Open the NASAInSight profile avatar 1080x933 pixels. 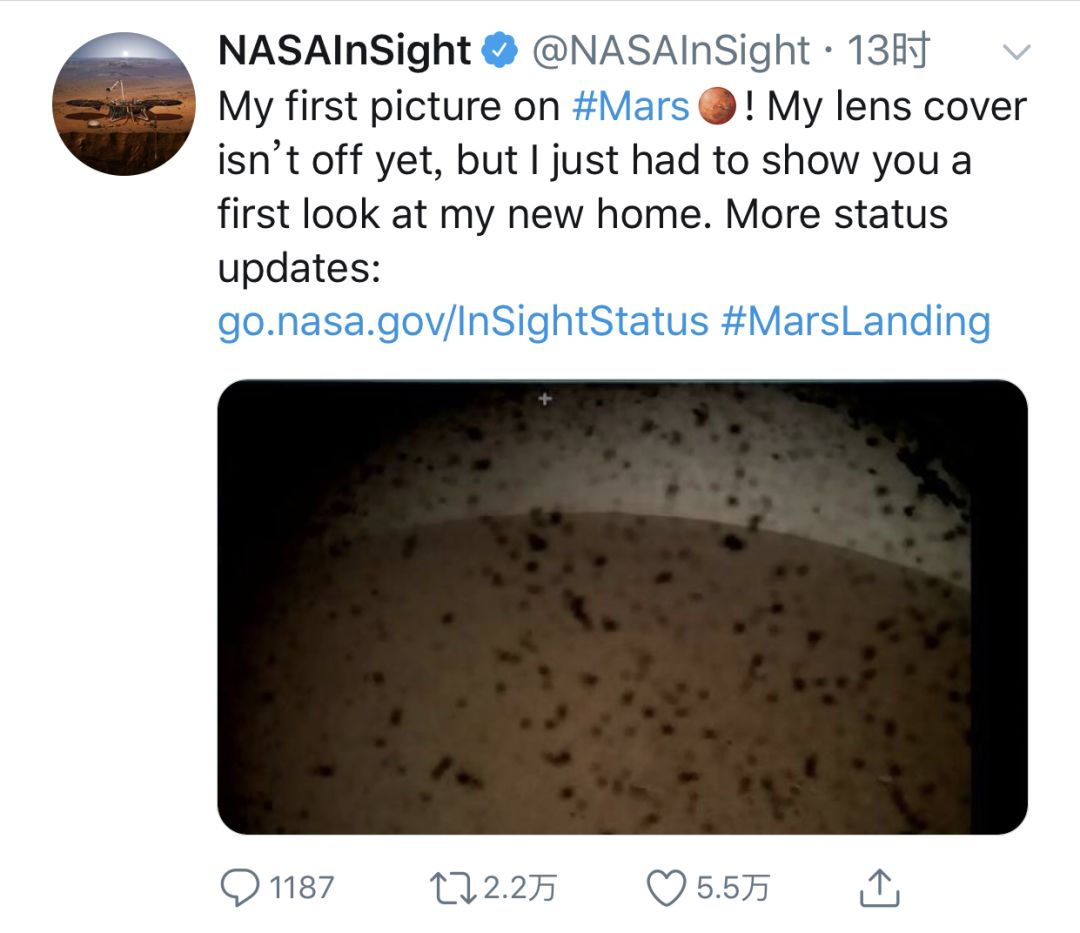tap(124, 104)
